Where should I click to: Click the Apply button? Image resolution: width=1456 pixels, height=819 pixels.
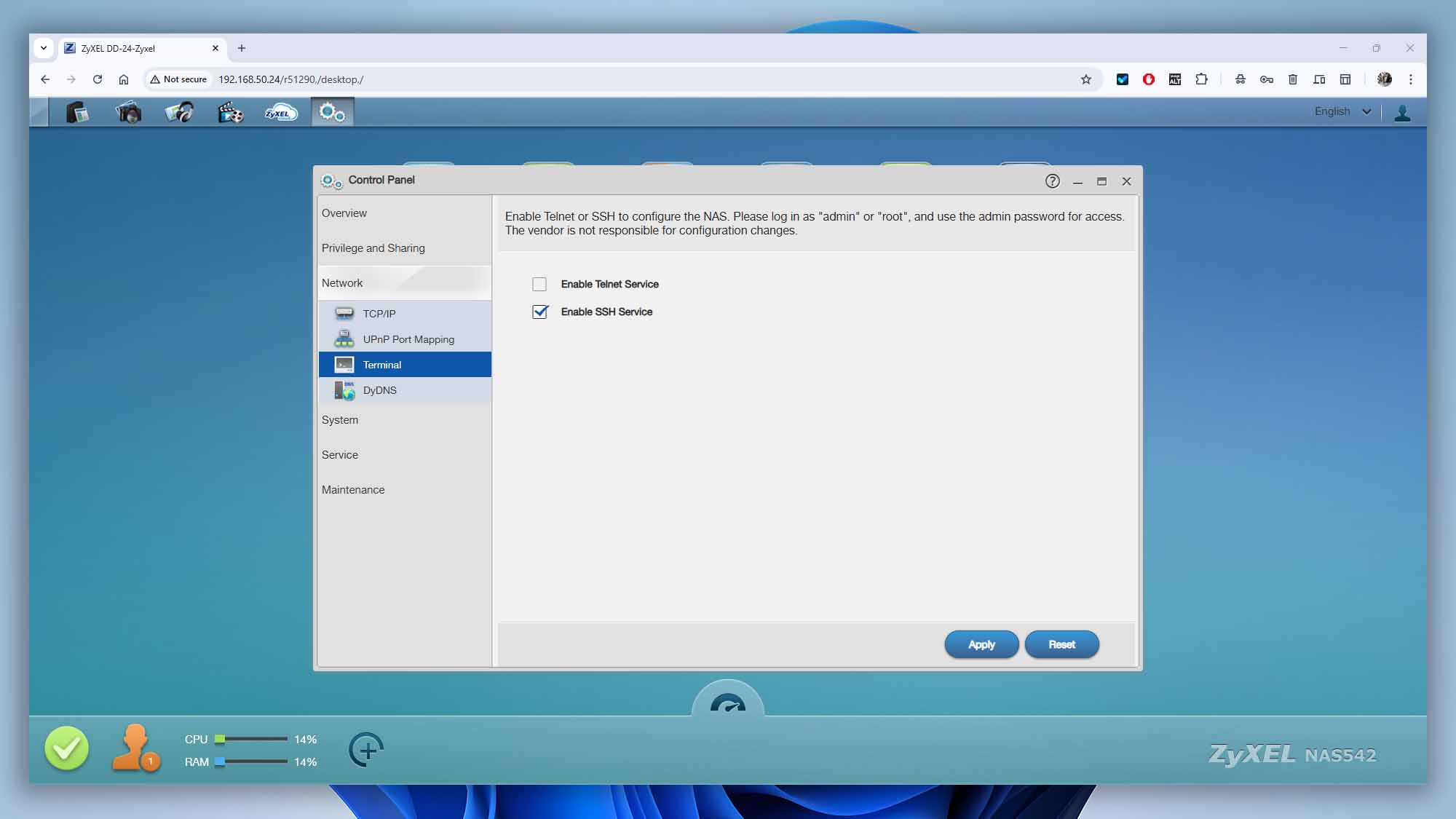tap(981, 644)
